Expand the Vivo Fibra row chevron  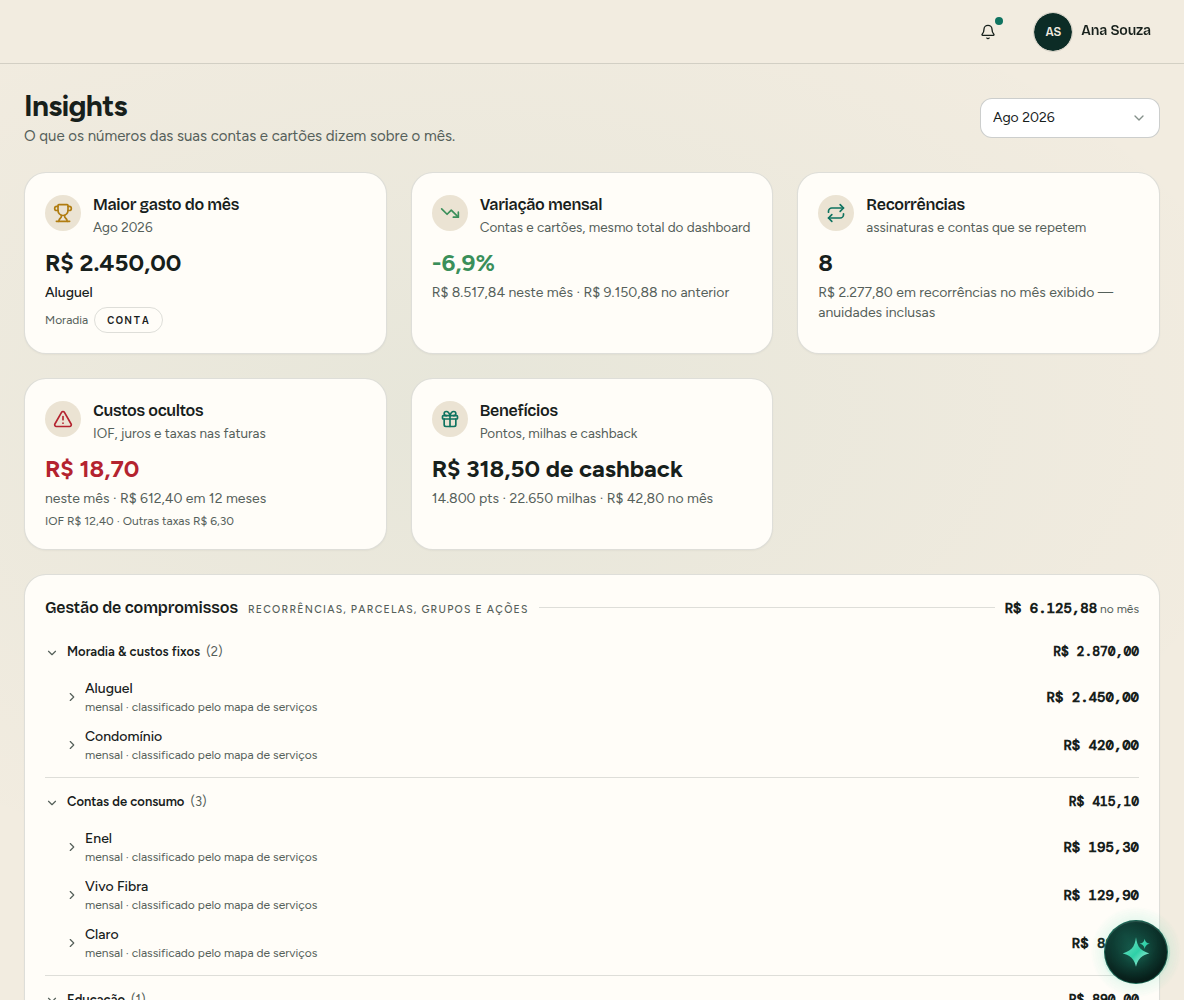pos(72,895)
